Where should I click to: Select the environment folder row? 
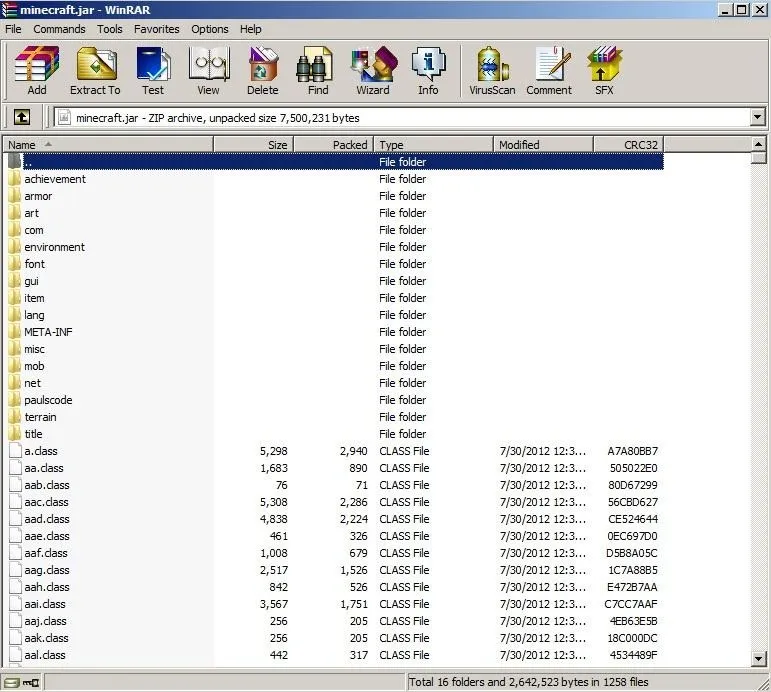pyautogui.click(x=334, y=247)
